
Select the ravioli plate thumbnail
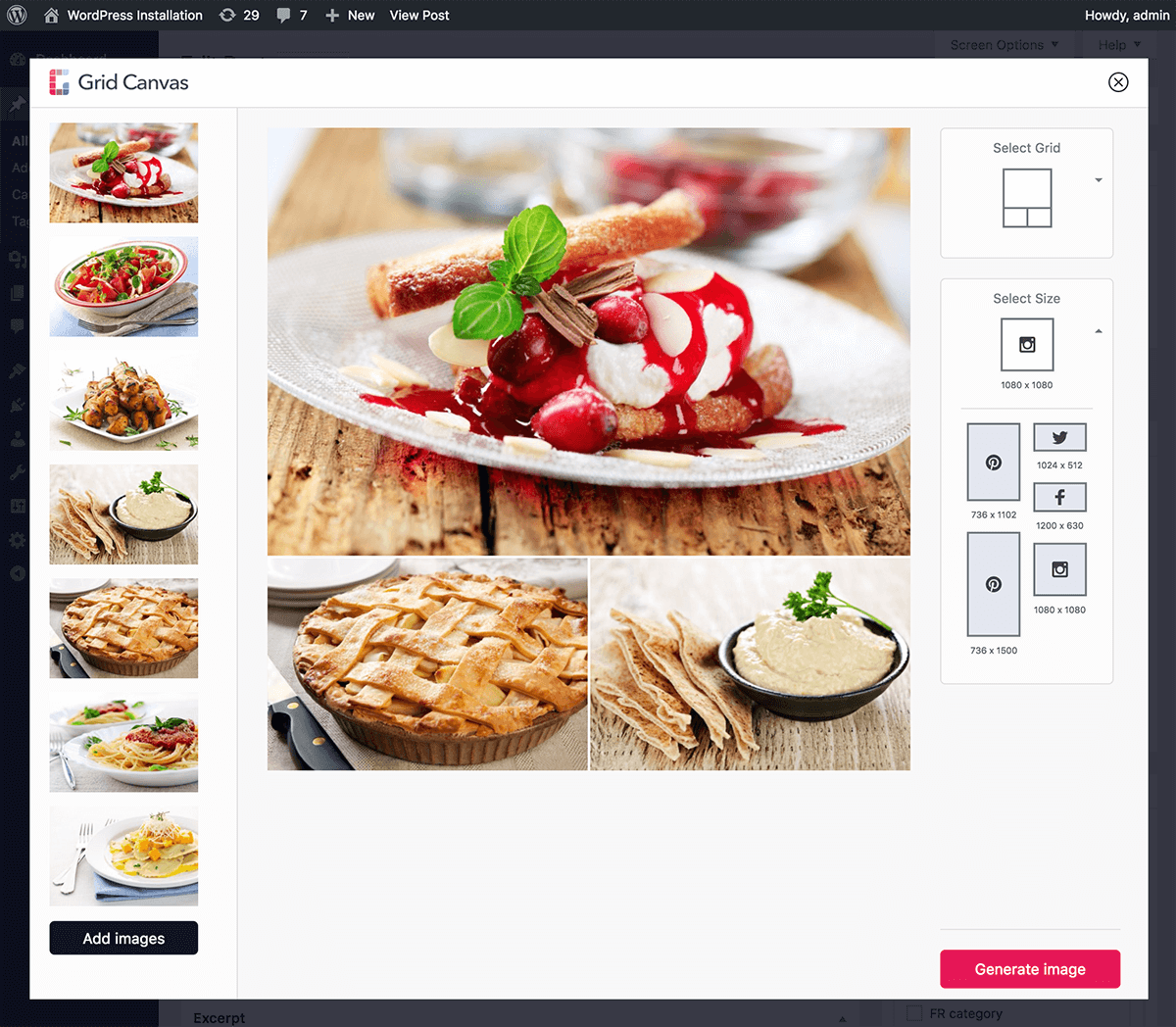123,856
